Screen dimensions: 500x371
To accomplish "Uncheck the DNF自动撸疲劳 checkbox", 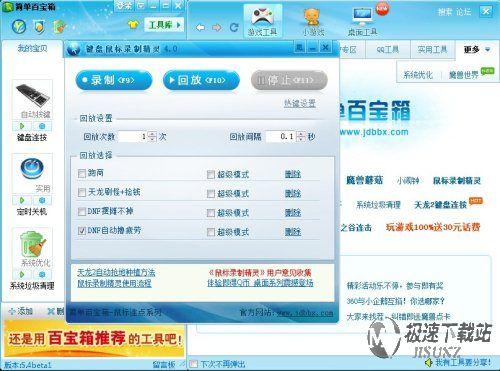I will (82, 231).
